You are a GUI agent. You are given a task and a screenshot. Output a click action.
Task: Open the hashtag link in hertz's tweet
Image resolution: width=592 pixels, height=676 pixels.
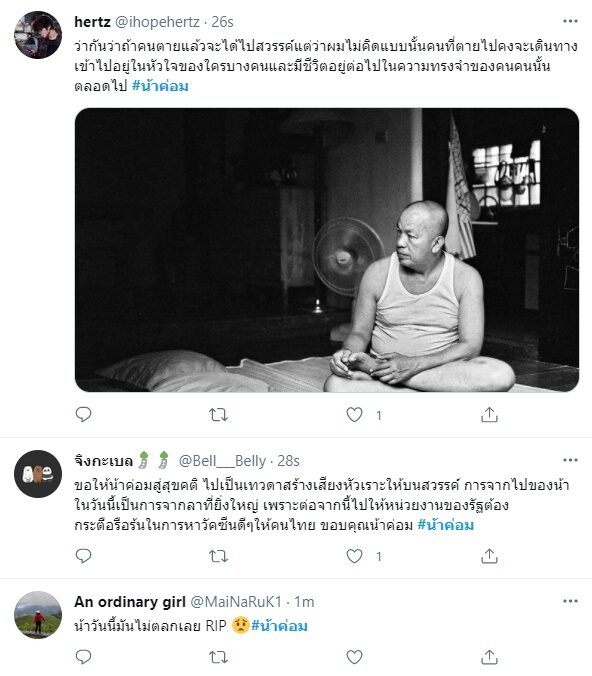pos(160,86)
